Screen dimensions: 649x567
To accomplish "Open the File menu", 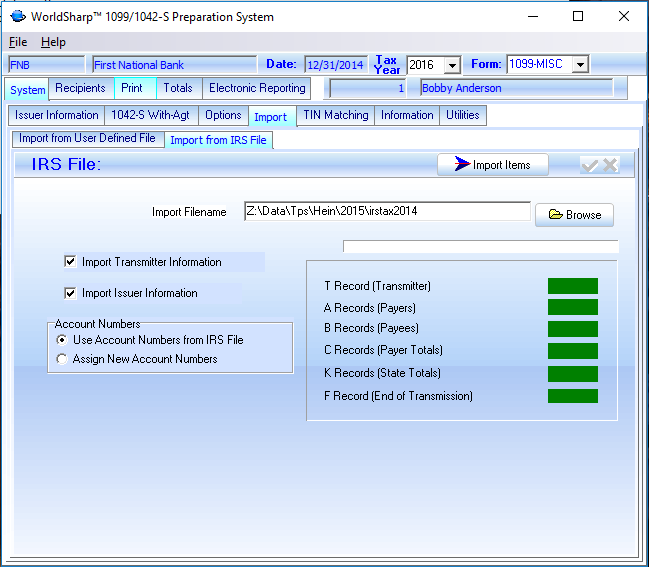I will pos(18,42).
